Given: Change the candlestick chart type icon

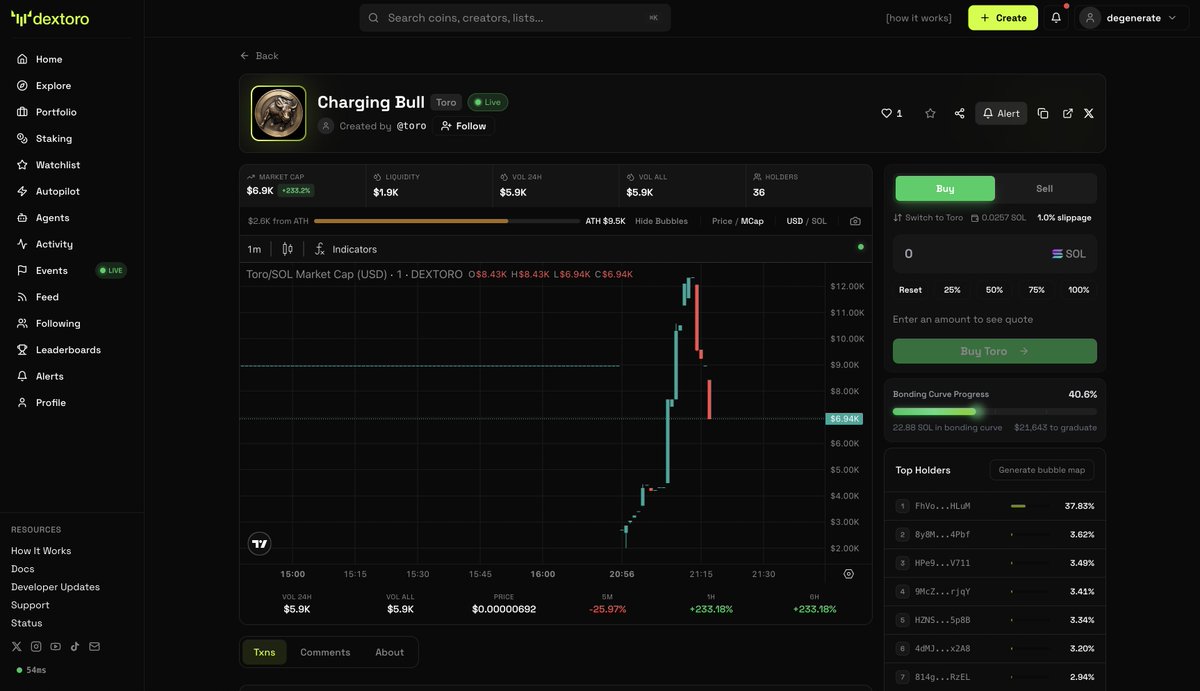Looking at the screenshot, I should tap(288, 249).
